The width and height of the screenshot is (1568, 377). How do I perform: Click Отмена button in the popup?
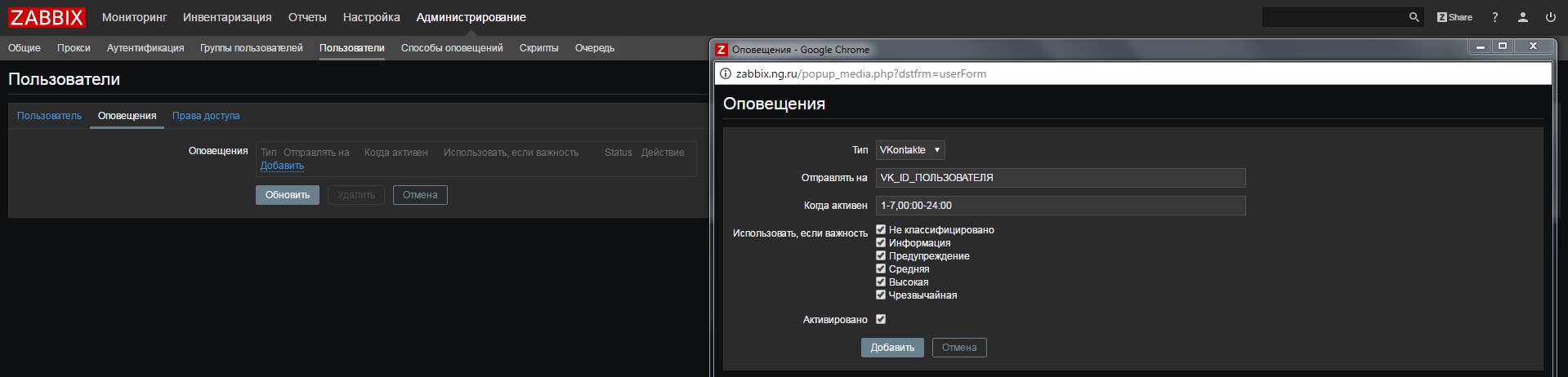coord(959,348)
